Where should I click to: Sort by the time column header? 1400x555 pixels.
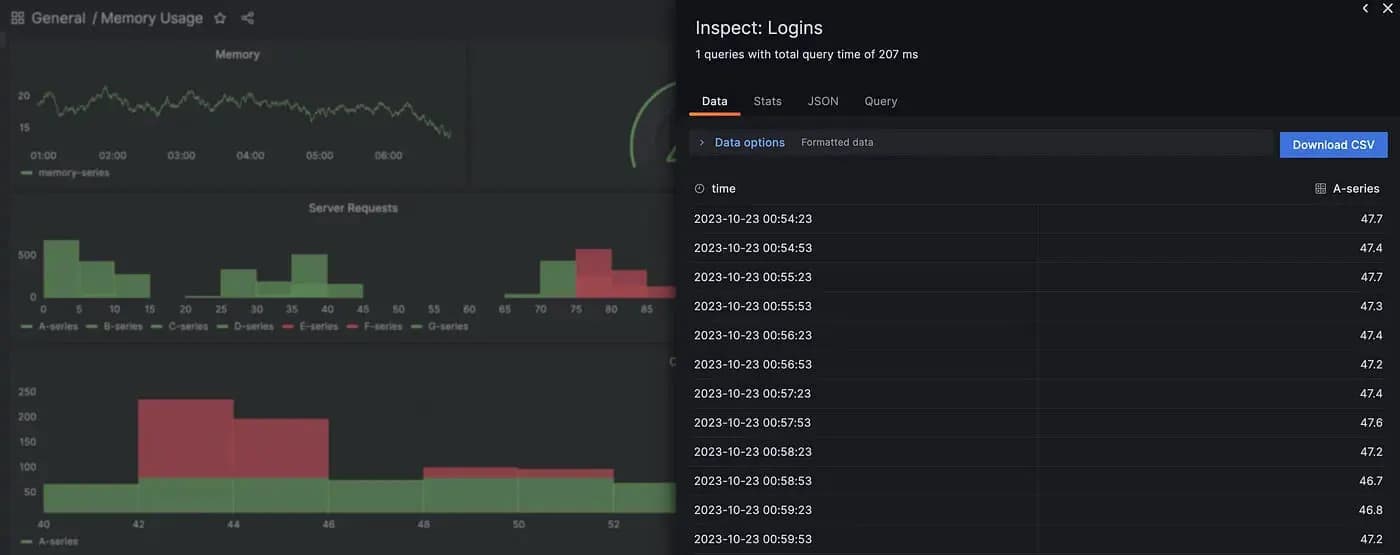[723, 188]
